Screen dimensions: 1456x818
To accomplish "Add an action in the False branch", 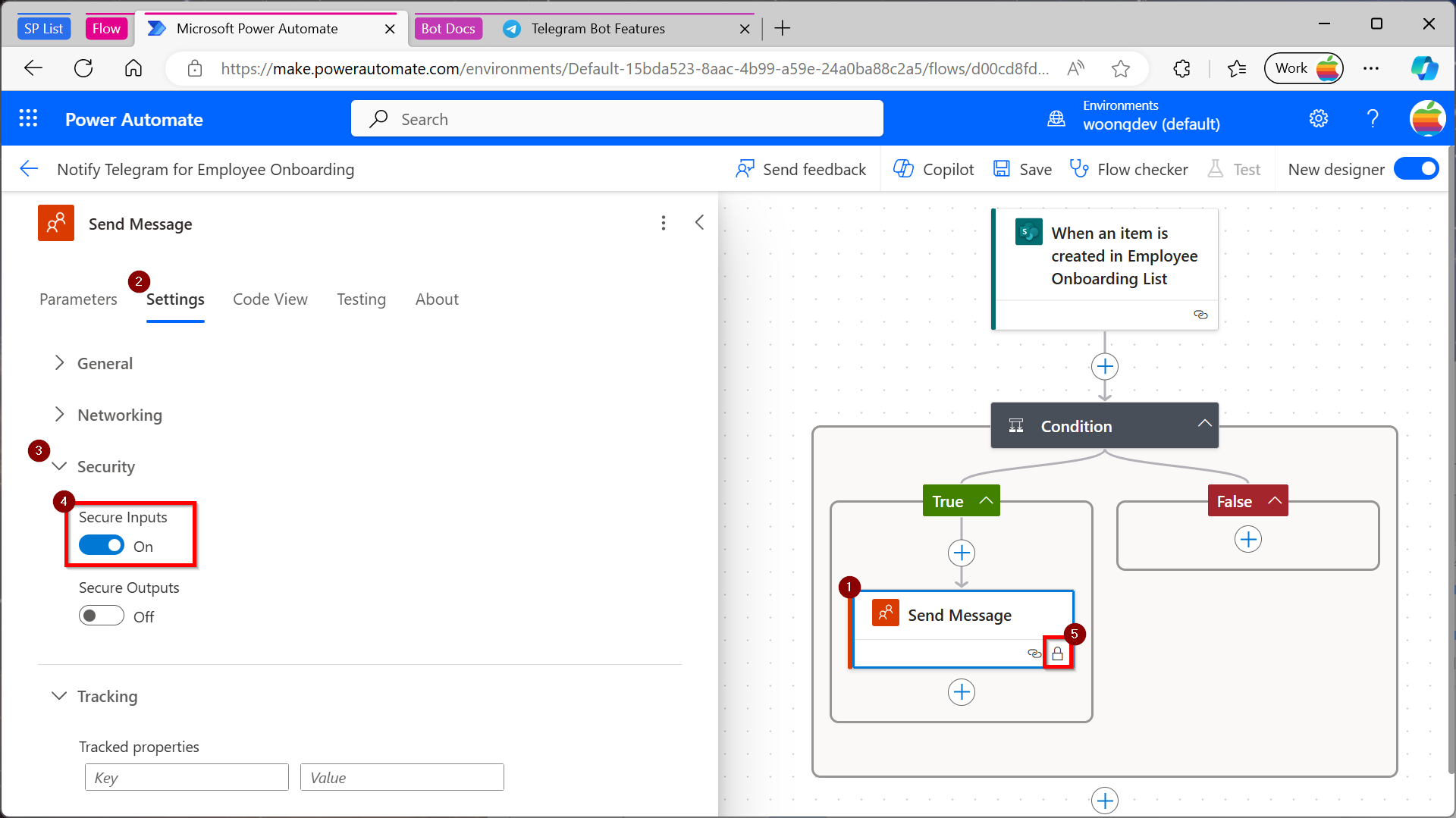I will pos(1248,540).
